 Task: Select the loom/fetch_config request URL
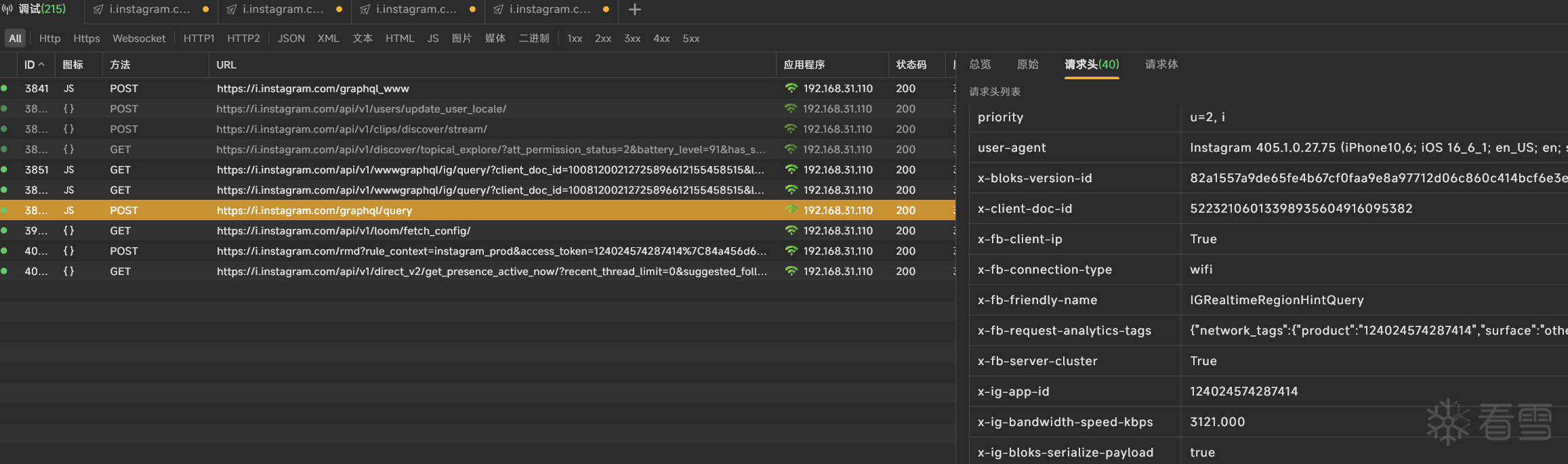click(x=344, y=231)
